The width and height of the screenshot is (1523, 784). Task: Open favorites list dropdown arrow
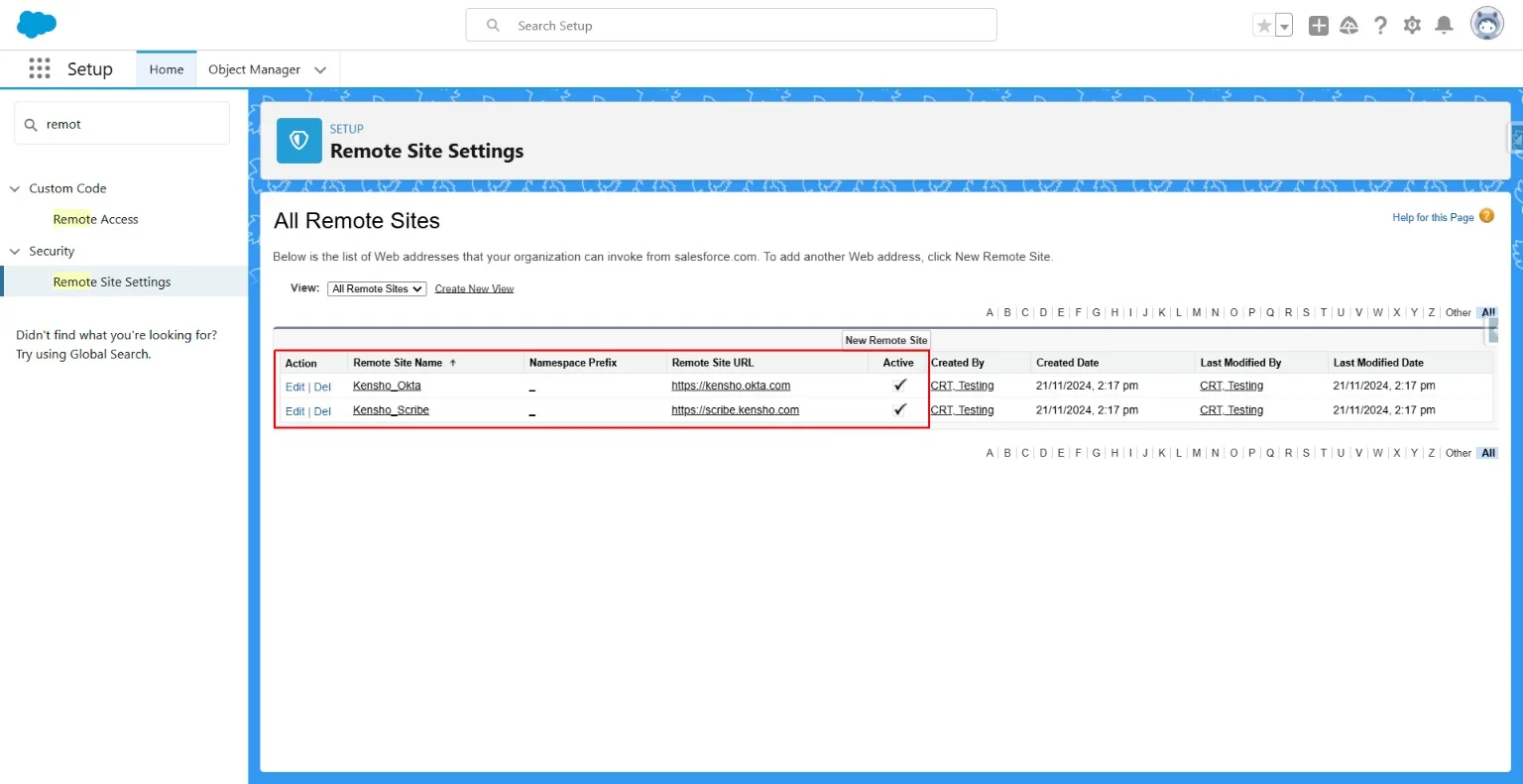(1284, 27)
